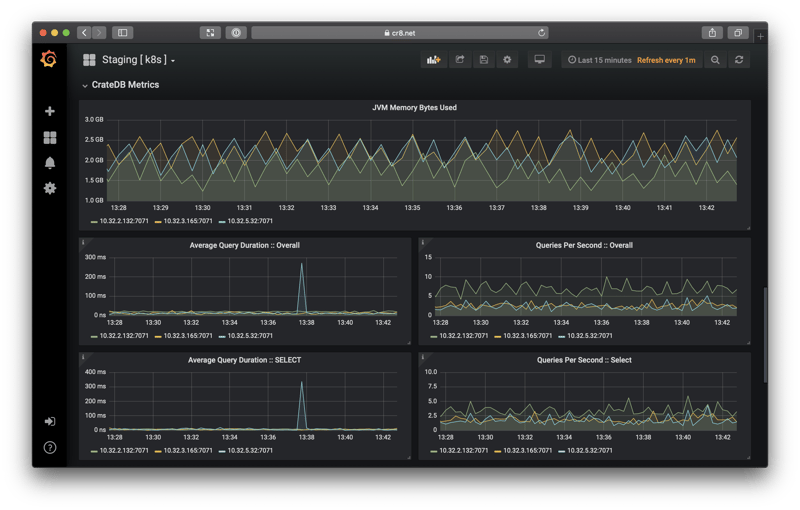Image resolution: width=800 pixels, height=510 pixels.
Task: Click the Share dashboard icon
Action: [460, 60]
